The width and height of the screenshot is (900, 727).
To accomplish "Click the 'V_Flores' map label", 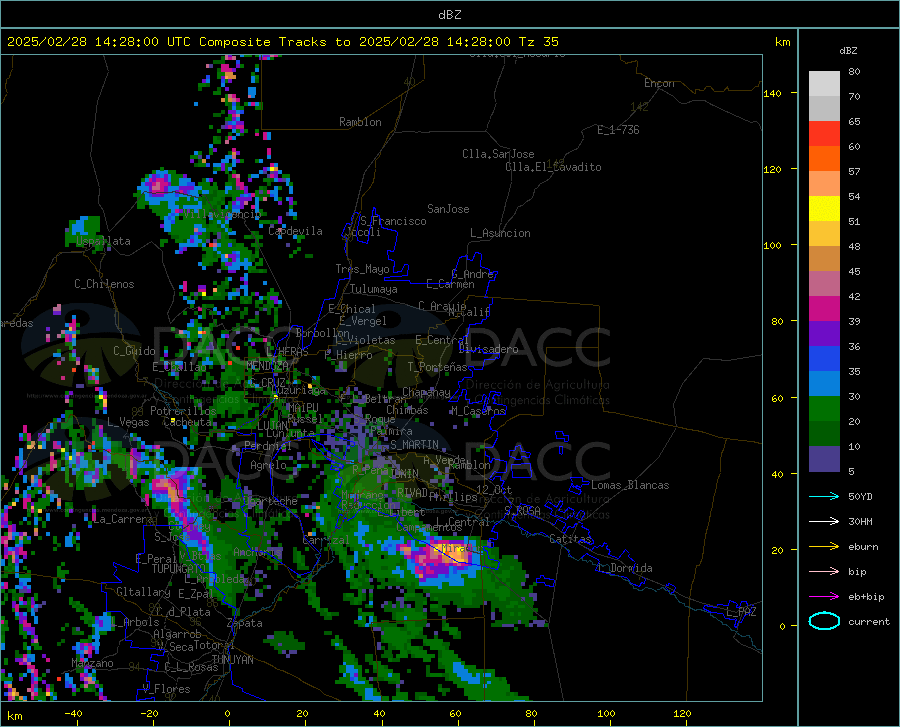I will click(166, 689).
